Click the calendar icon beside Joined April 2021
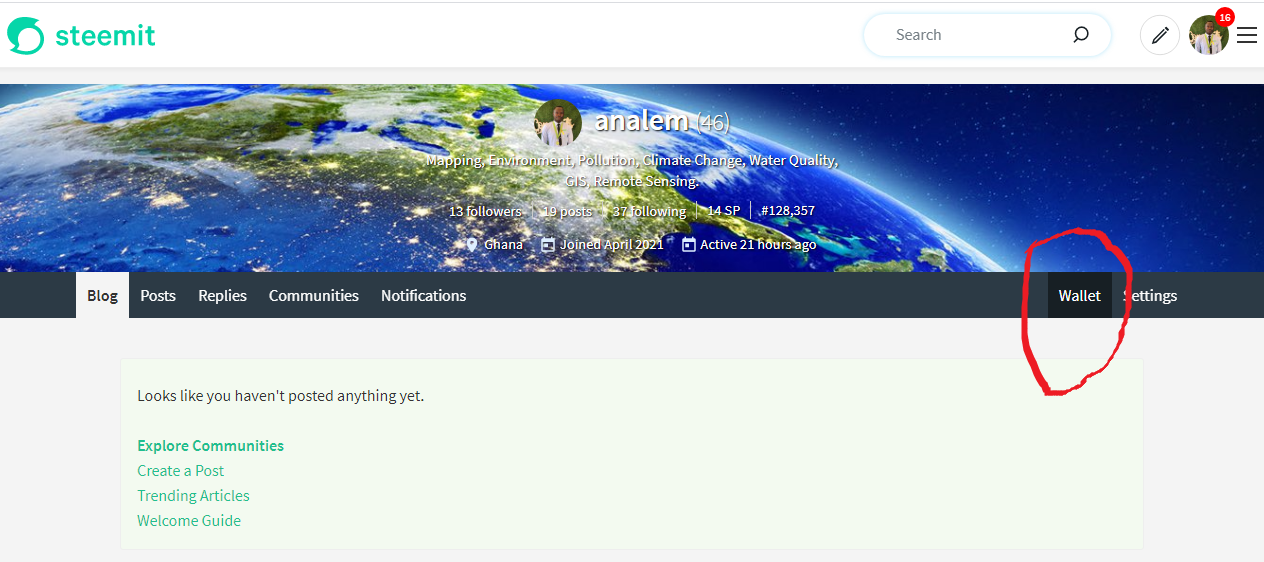 pos(548,244)
